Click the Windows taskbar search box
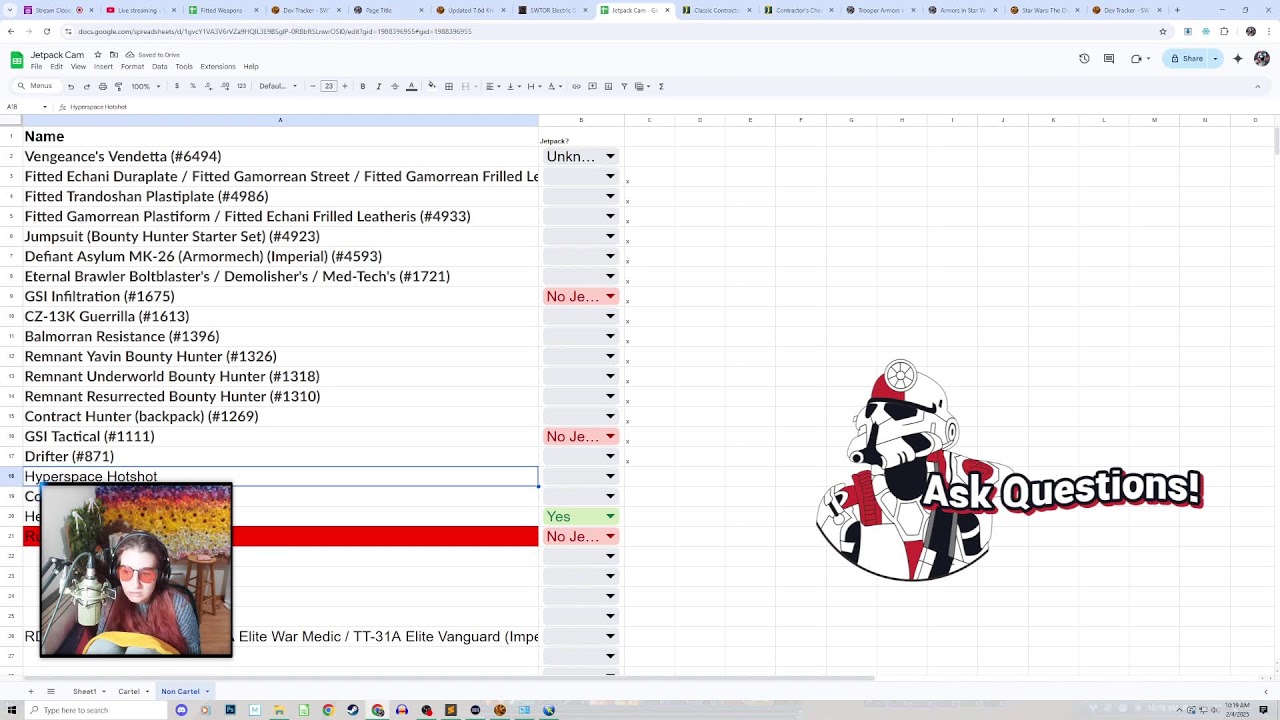 click(x=95, y=710)
